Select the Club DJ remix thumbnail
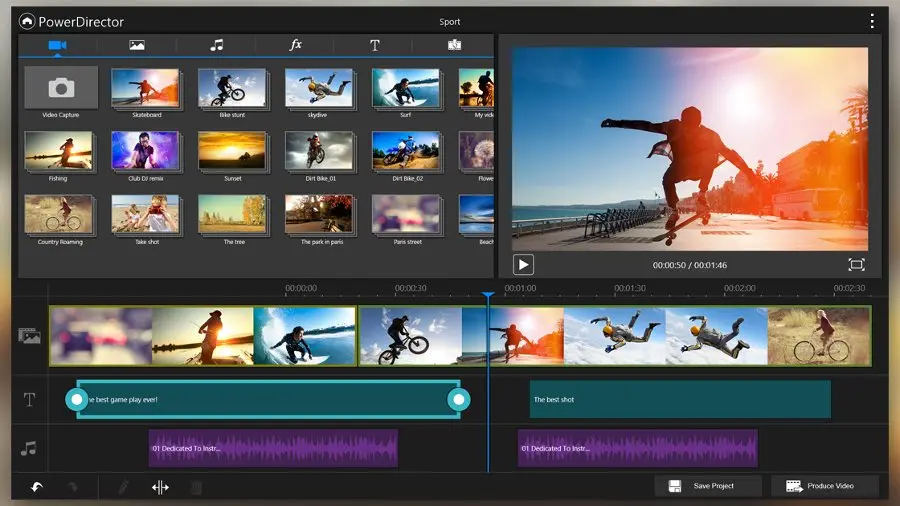 point(146,151)
